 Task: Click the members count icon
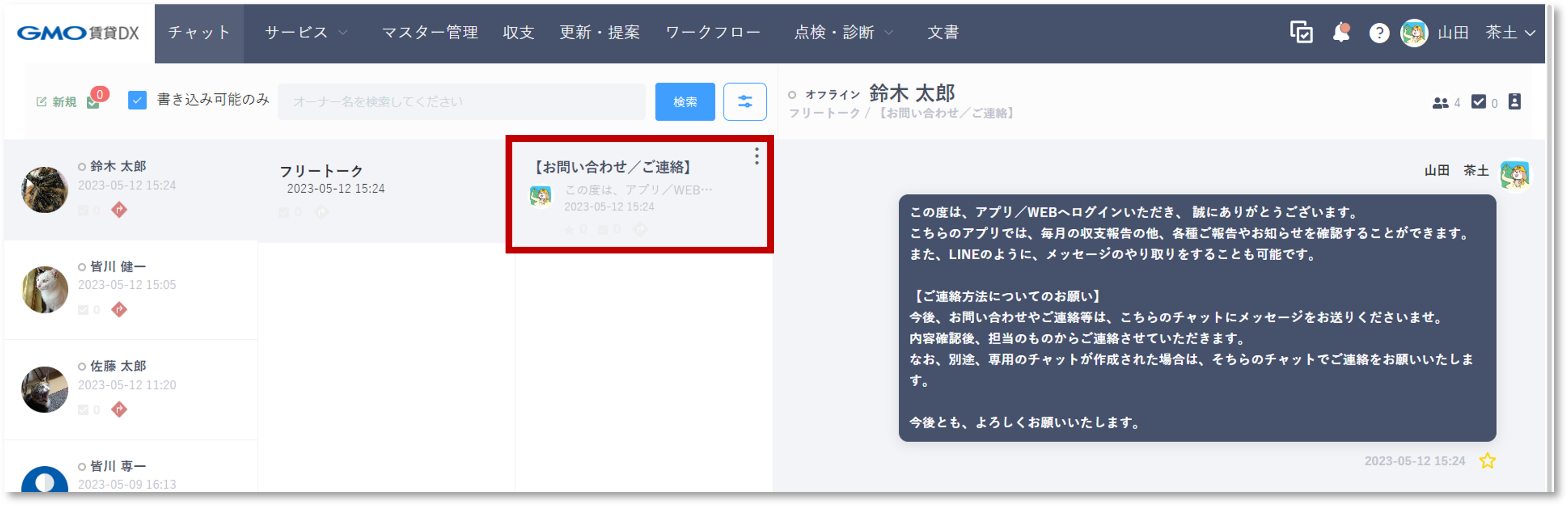coord(1440,103)
